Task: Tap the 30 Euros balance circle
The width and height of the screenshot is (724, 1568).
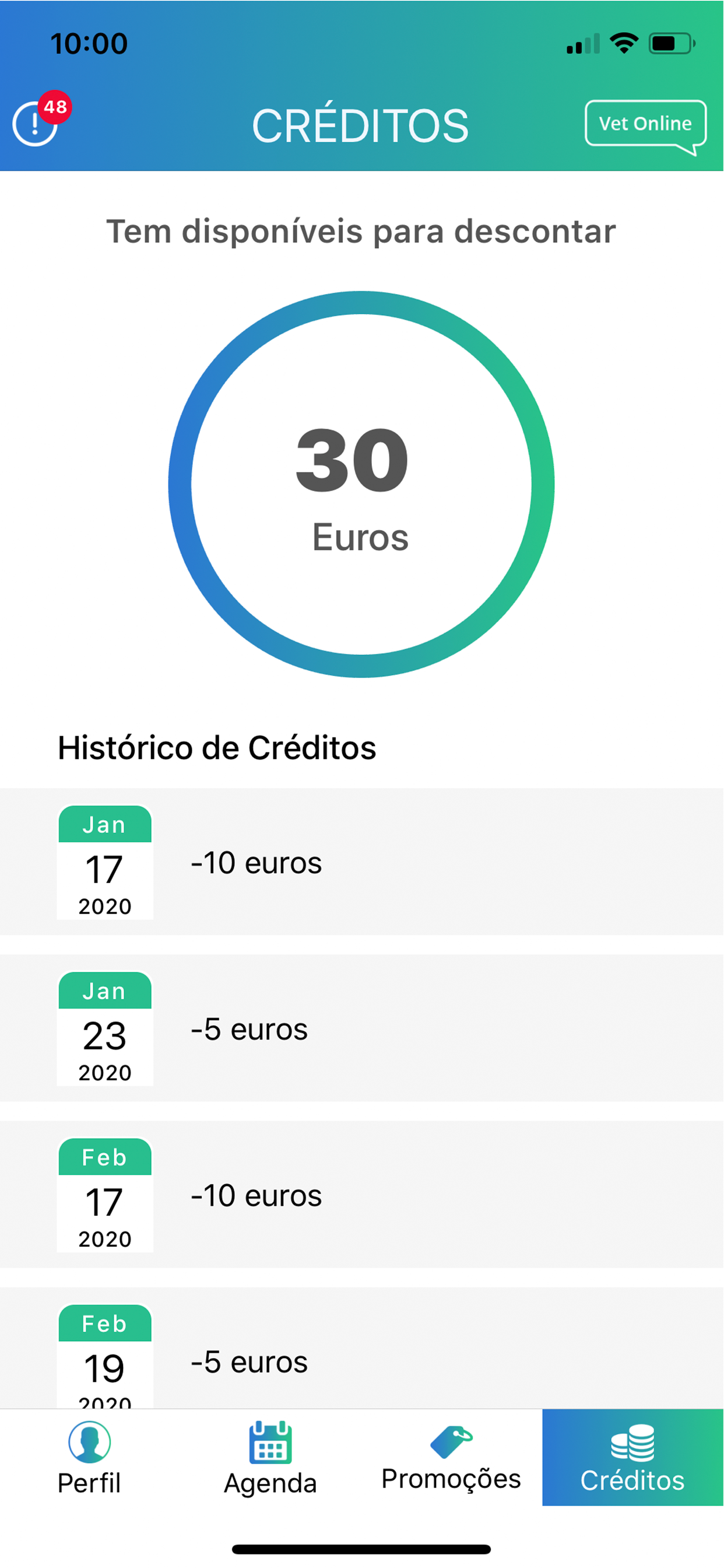Action: pyautogui.click(x=361, y=485)
